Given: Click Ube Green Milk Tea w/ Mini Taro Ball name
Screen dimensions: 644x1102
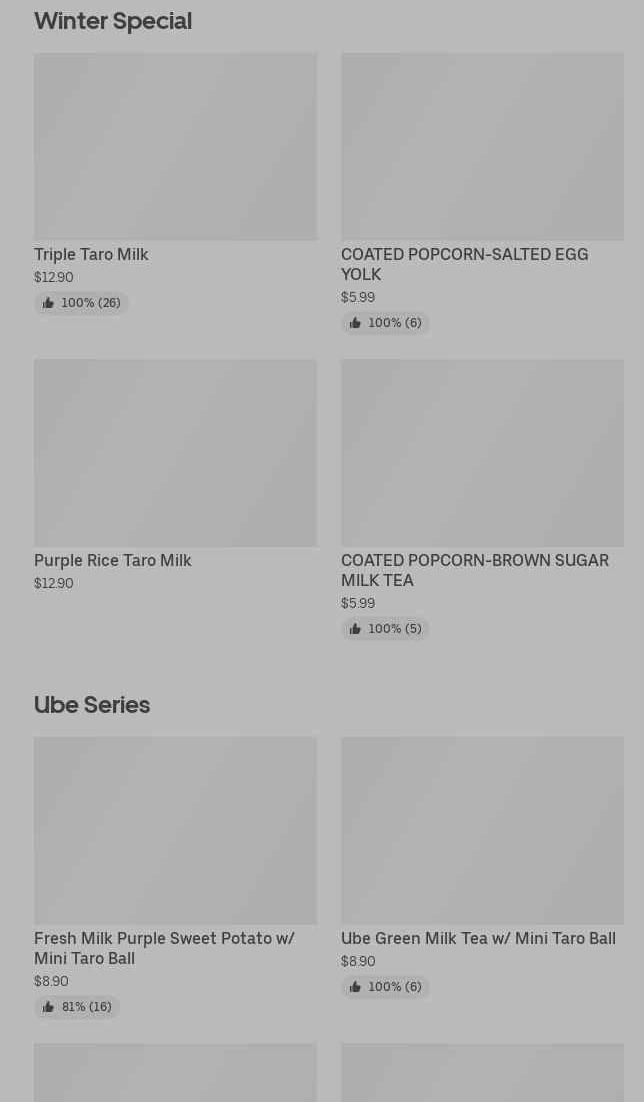Looking at the screenshot, I should [478, 939].
